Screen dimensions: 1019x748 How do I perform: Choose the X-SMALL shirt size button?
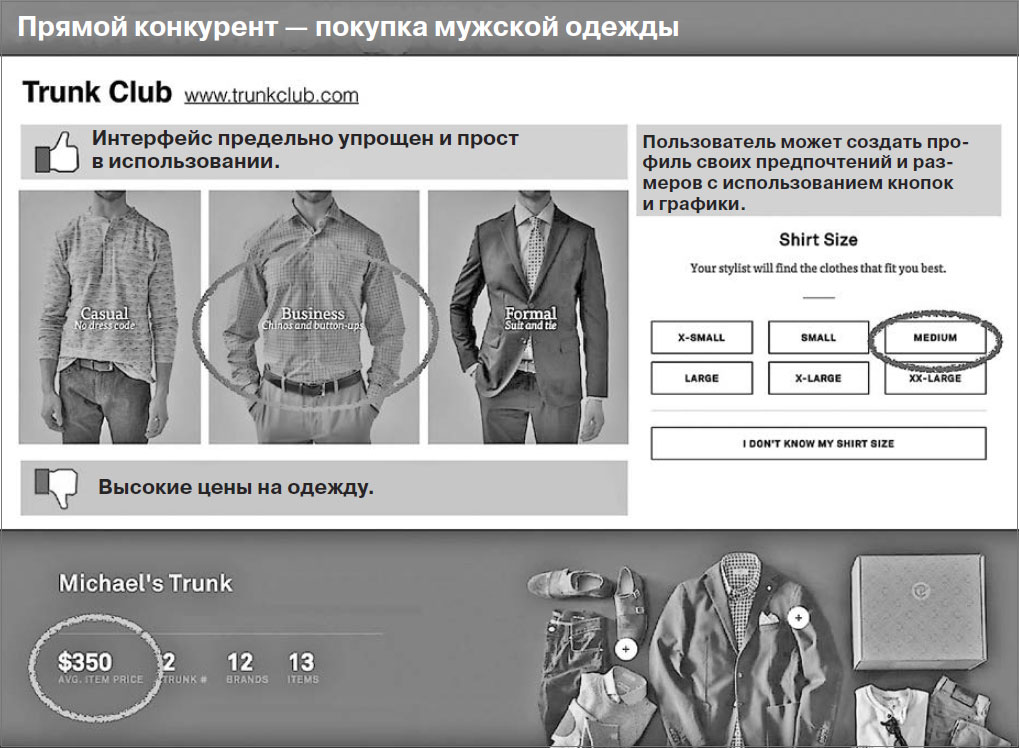click(x=701, y=337)
